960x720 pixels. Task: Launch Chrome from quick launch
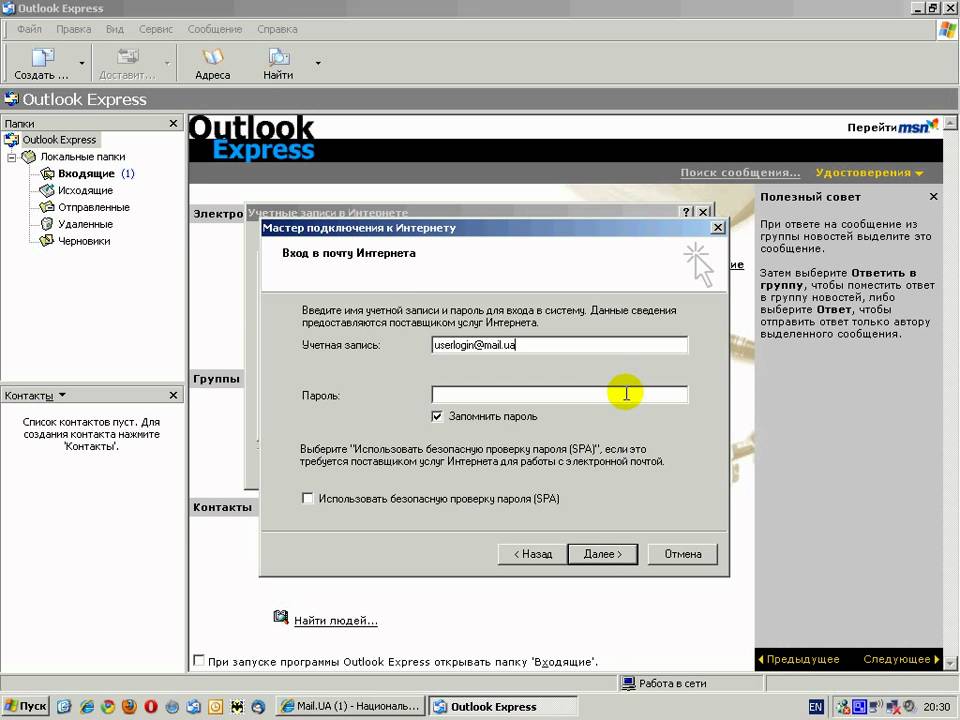click(x=108, y=707)
